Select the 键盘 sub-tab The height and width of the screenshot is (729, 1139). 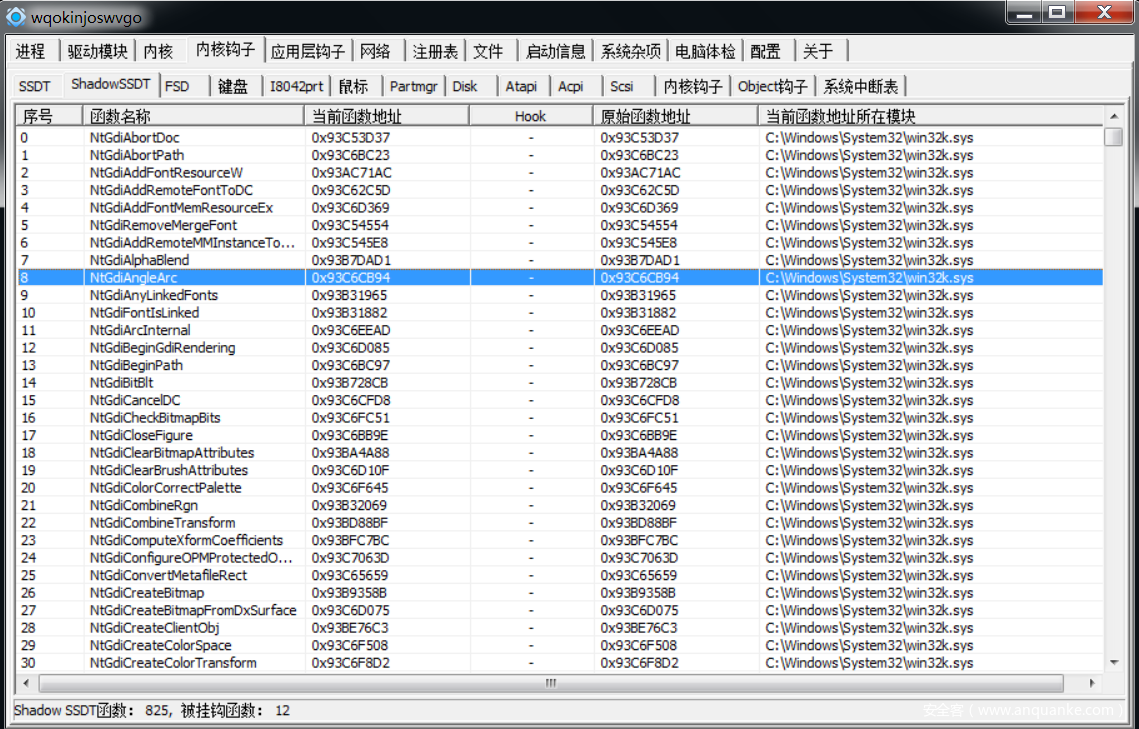click(x=233, y=86)
